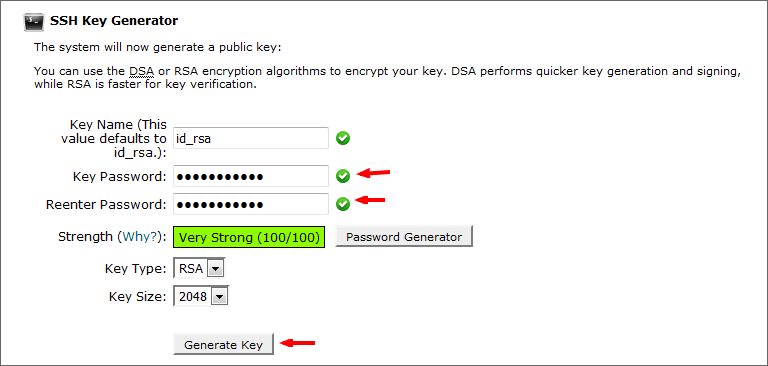Screen dimensions: 768x366
Task: Click the red arrow next to Generate Key
Action: [299, 343]
